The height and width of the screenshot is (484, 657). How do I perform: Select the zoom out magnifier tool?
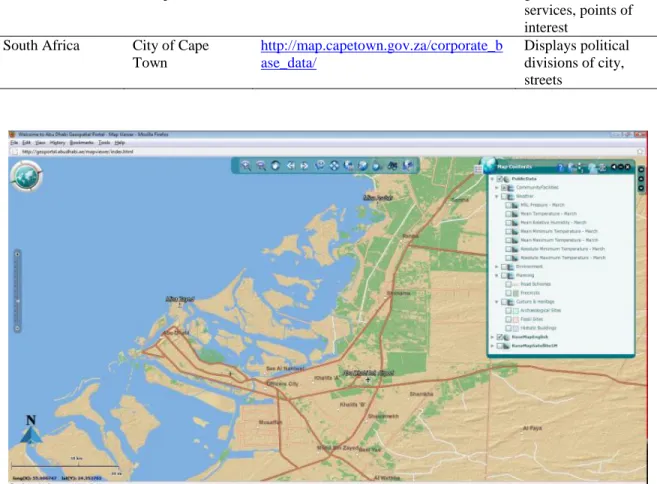tap(261, 166)
